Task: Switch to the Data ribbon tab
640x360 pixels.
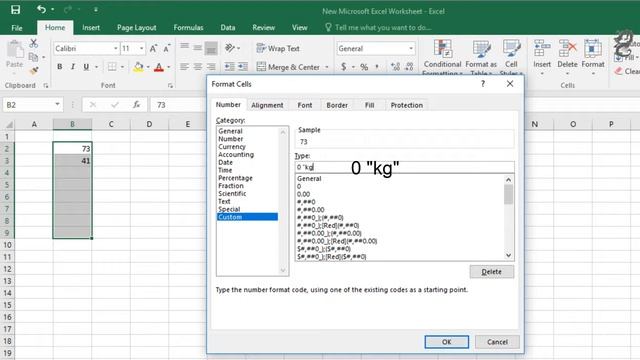Action: 228,27
